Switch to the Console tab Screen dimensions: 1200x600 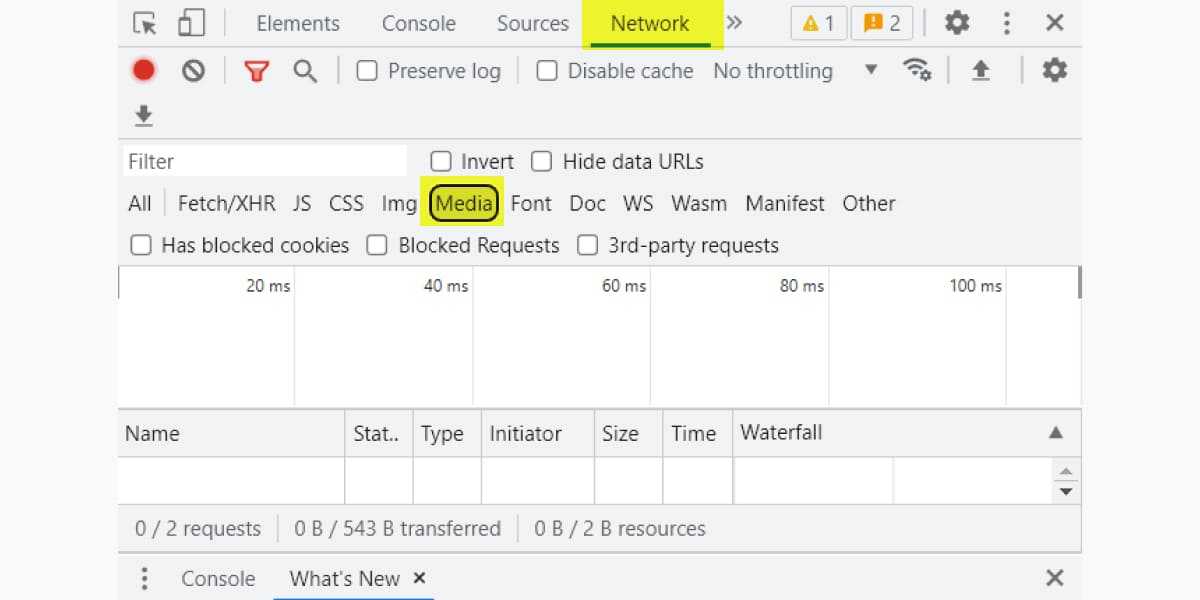point(418,23)
